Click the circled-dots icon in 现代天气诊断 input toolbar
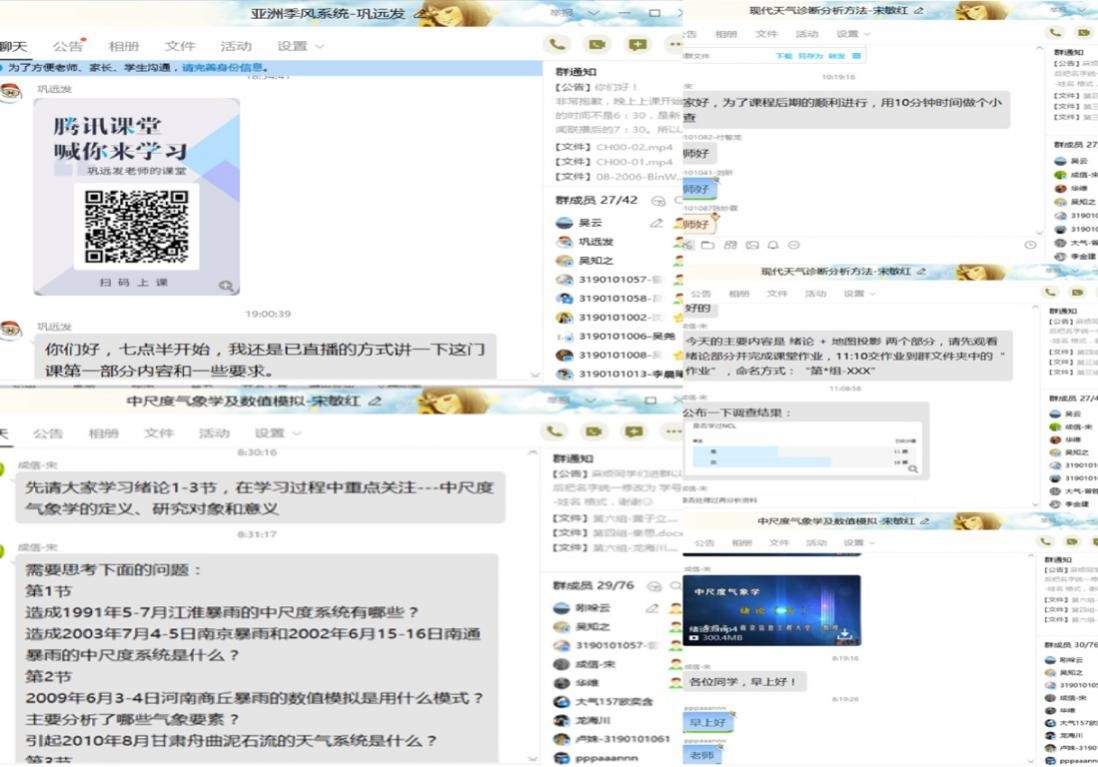The image size is (1098, 767). point(793,245)
